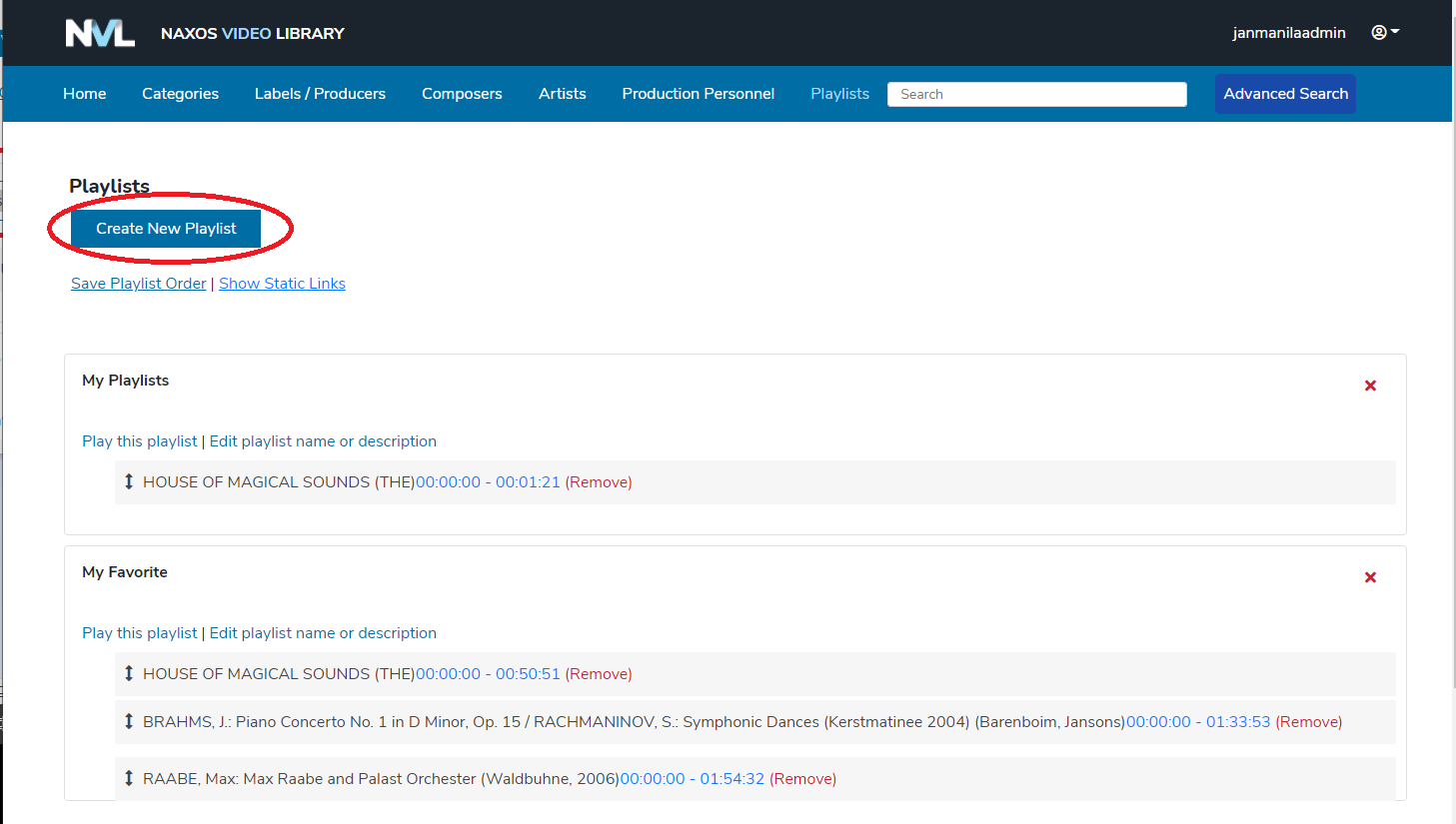1456x824 pixels.
Task: Click RAABE, Max Palast Orchester title text
Action: click(x=381, y=779)
